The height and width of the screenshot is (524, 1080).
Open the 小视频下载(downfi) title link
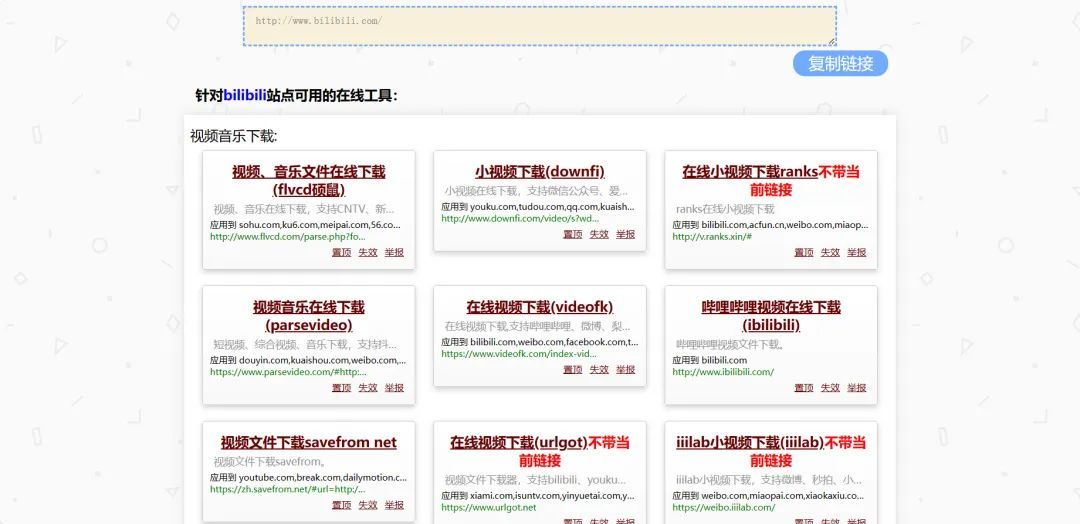click(539, 171)
